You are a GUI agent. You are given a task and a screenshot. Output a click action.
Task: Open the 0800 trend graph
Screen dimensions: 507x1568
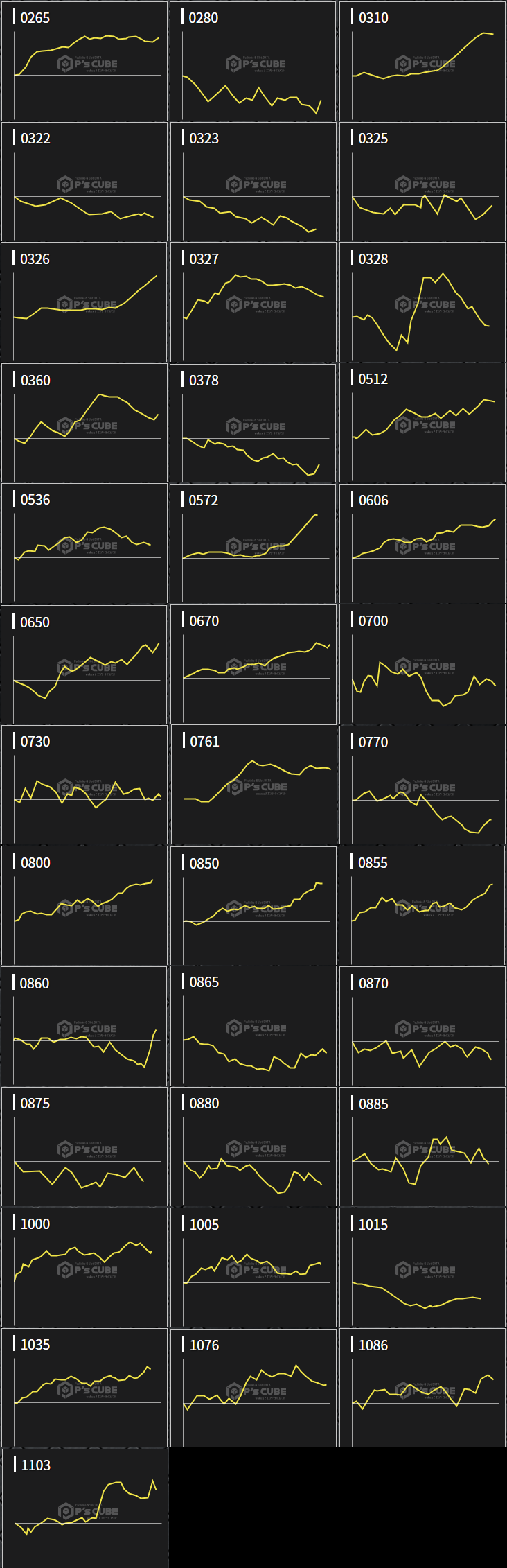[84, 906]
